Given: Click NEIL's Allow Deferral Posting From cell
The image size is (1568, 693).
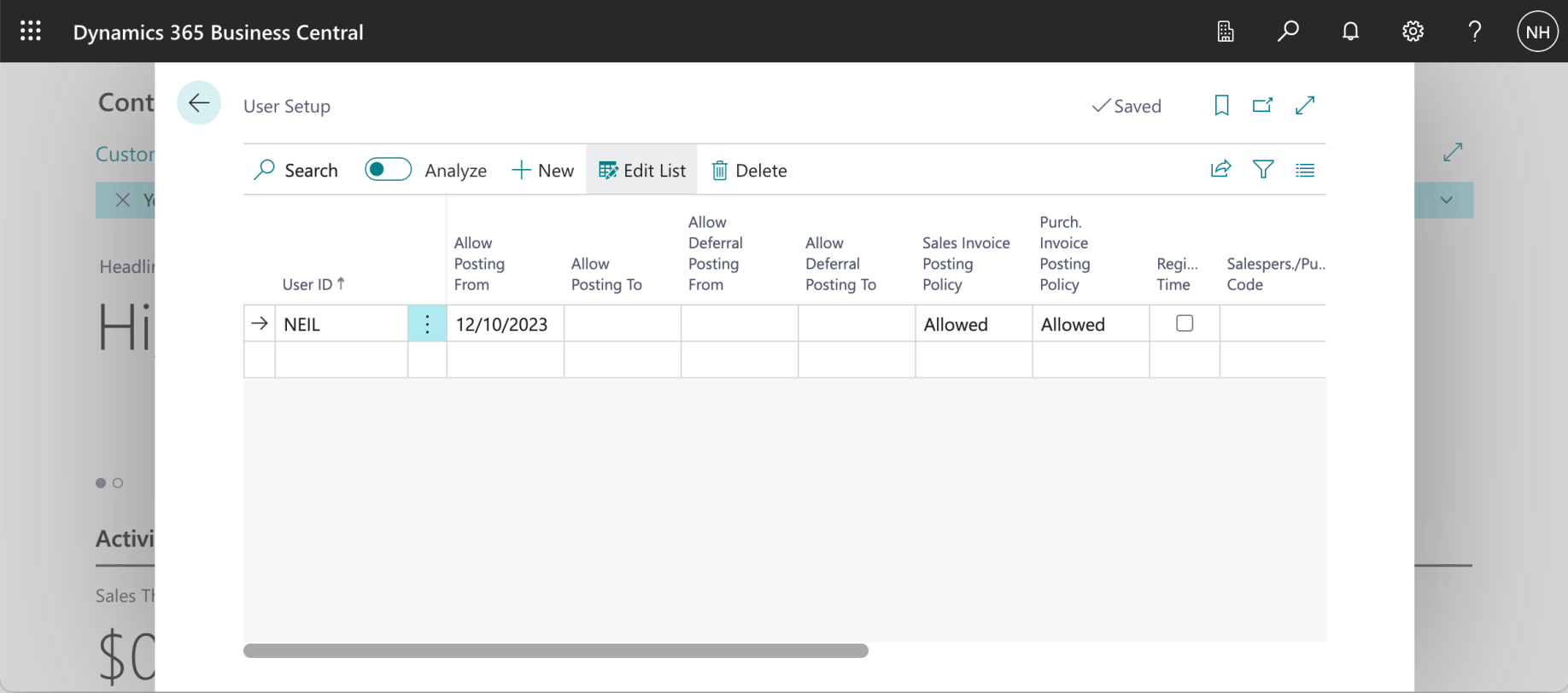Looking at the screenshot, I should click(x=740, y=323).
